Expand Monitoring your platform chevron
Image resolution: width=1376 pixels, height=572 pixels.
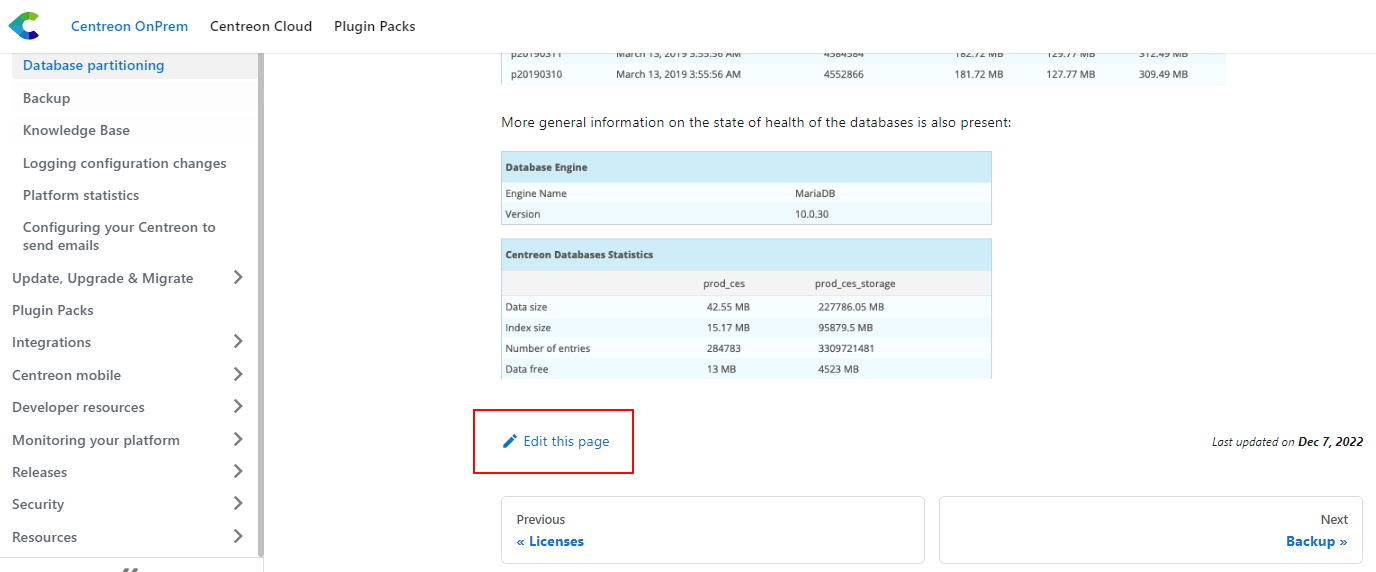(x=238, y=440)
